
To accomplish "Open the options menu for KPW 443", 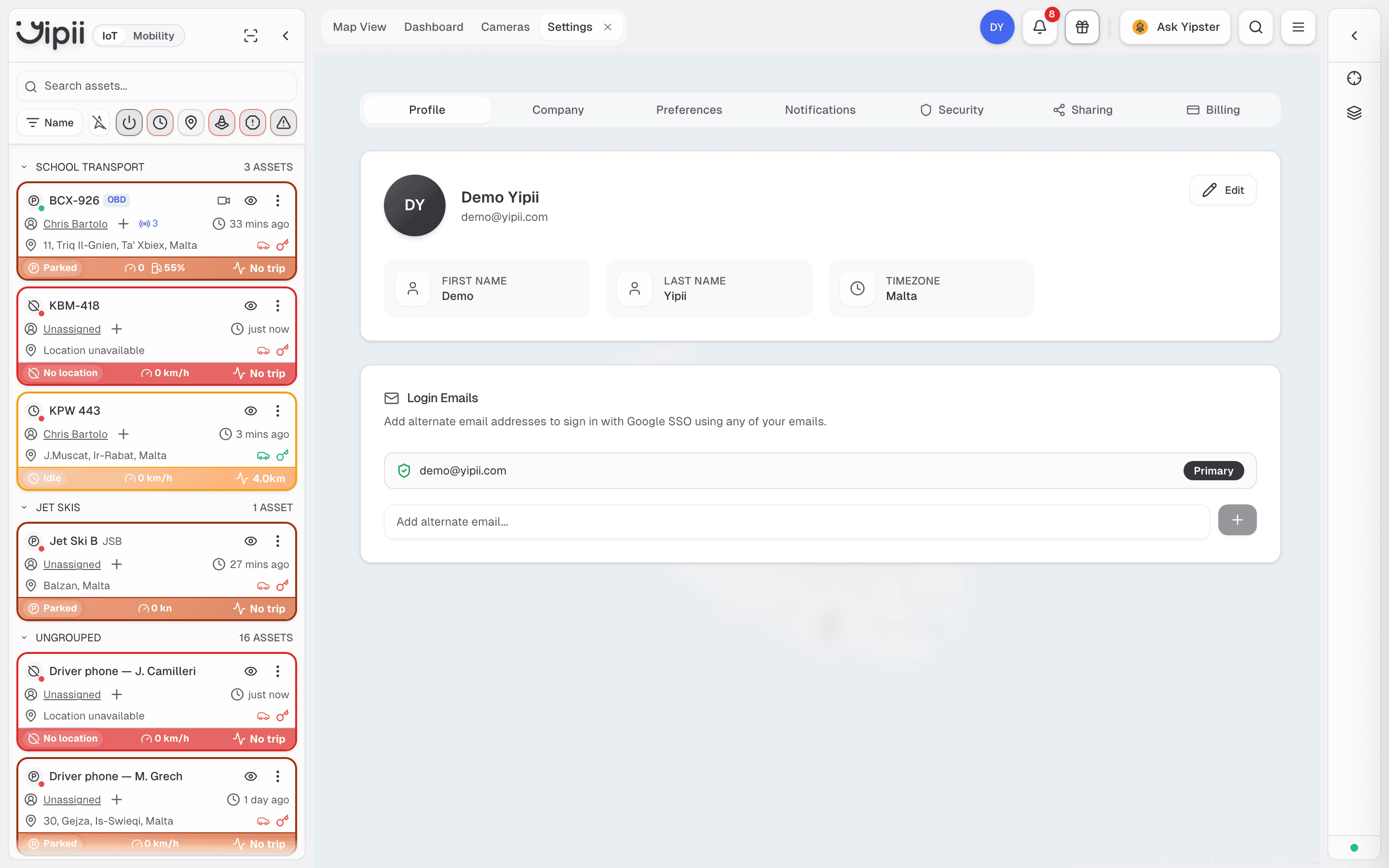I will point(278,410).
